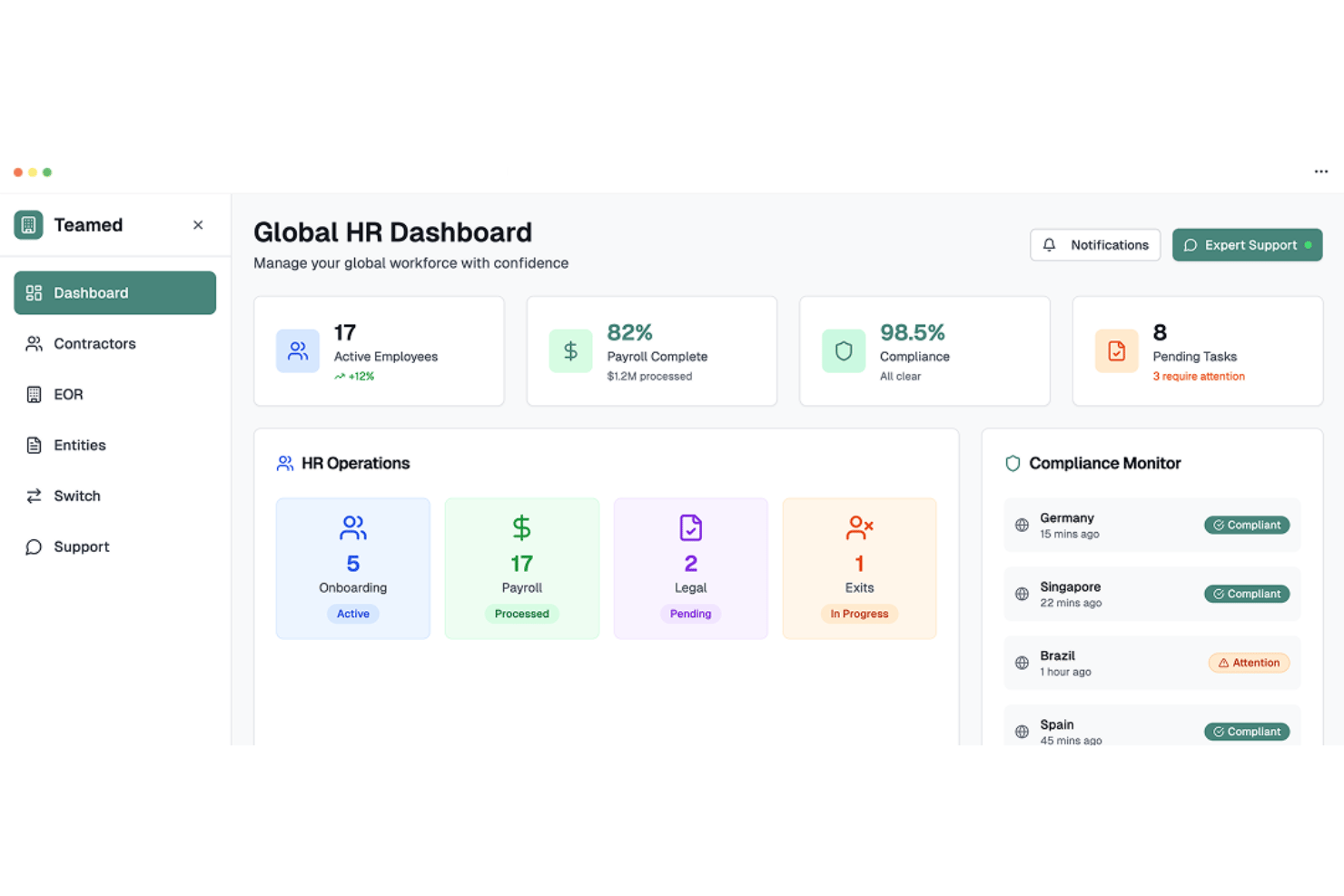Click the '1 hour ago' timestamp

coord(1065,673)
